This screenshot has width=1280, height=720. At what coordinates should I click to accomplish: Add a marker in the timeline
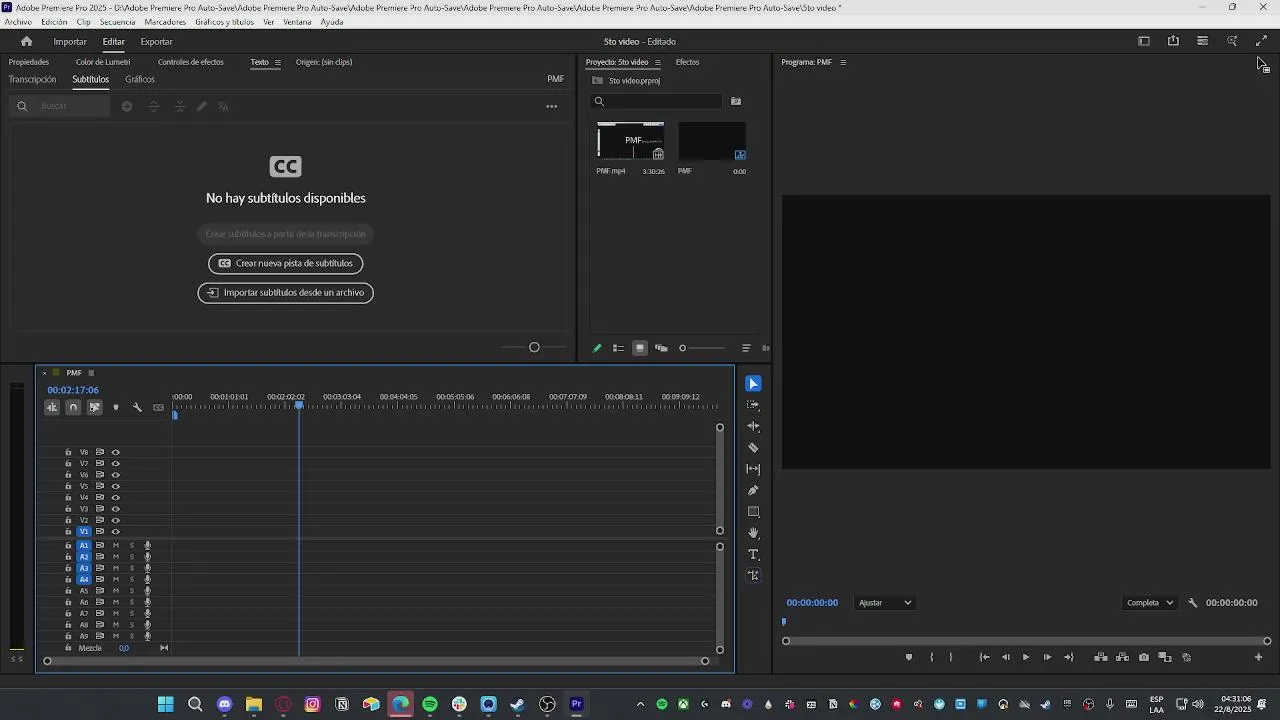116,407
